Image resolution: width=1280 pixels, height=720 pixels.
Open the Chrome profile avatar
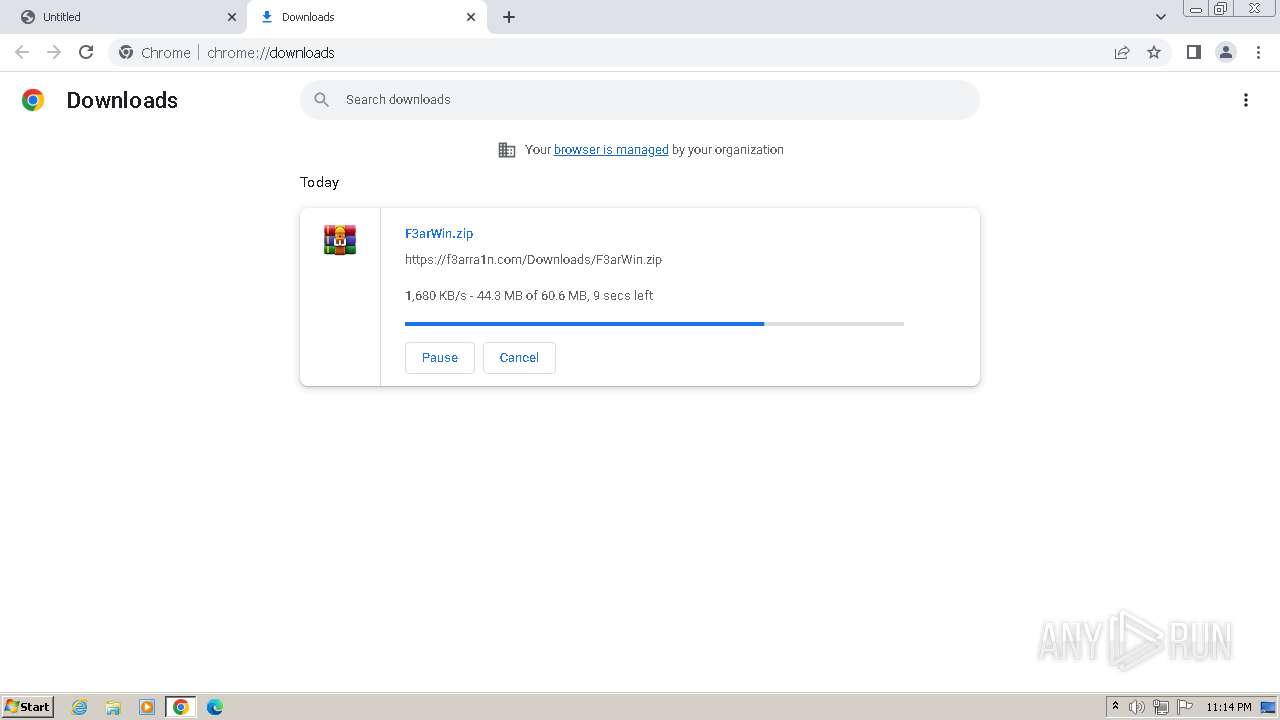click(x=1226, y=52)
